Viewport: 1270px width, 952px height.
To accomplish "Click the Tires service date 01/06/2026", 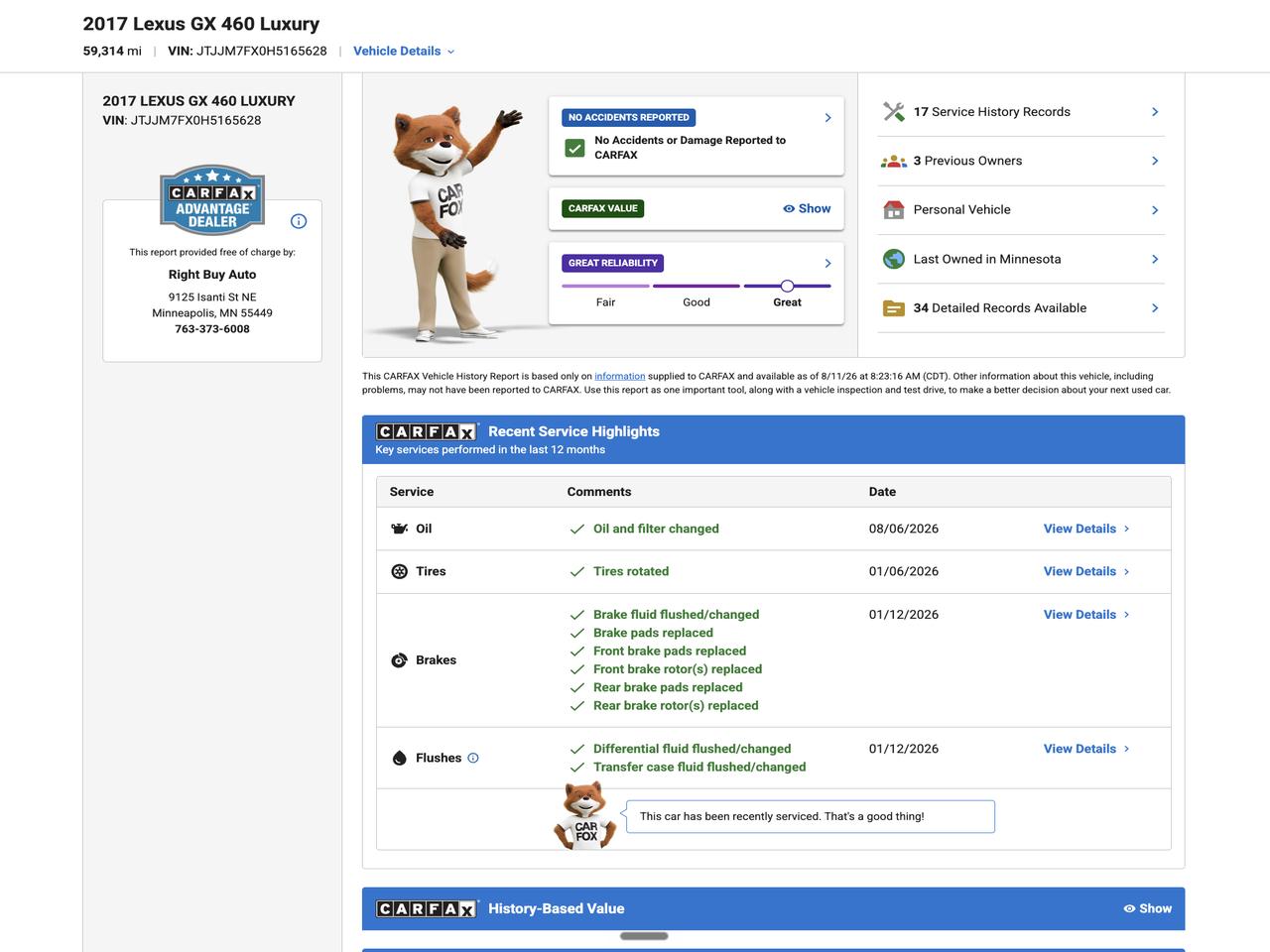I will 904,571.
